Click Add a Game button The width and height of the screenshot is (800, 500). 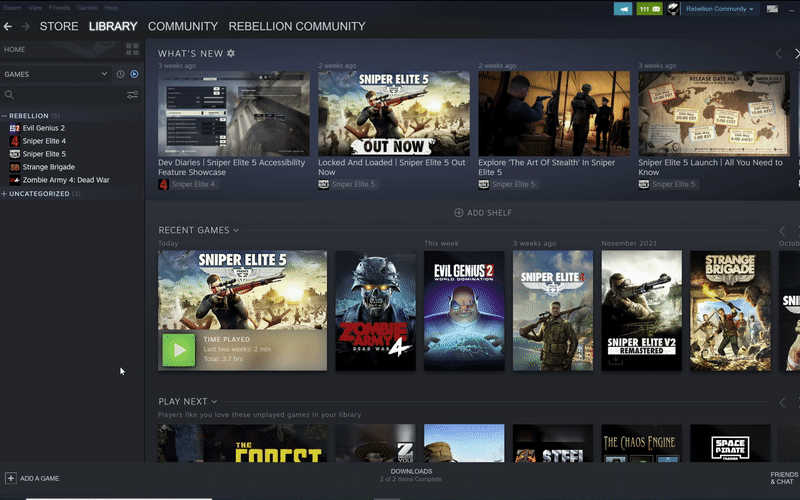(x=32, y=478)
